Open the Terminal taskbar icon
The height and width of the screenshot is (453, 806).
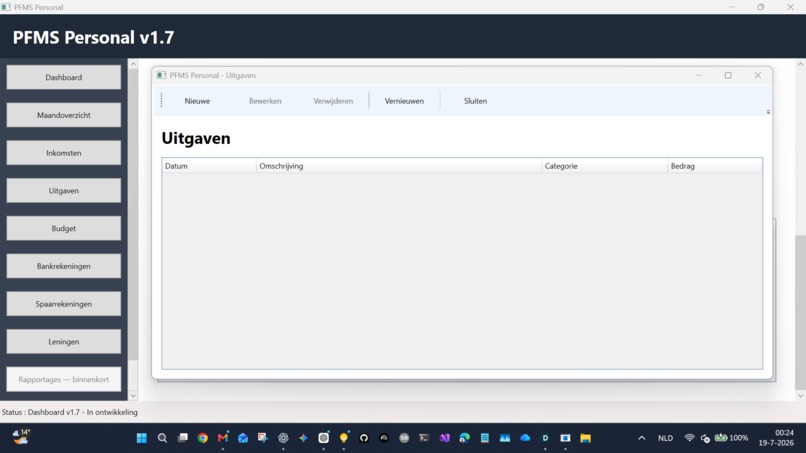coord(424,438)
